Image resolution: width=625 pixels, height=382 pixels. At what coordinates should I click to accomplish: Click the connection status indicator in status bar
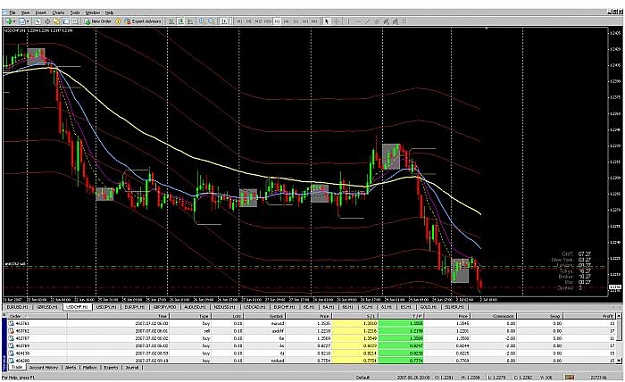[x=570, y=376]
